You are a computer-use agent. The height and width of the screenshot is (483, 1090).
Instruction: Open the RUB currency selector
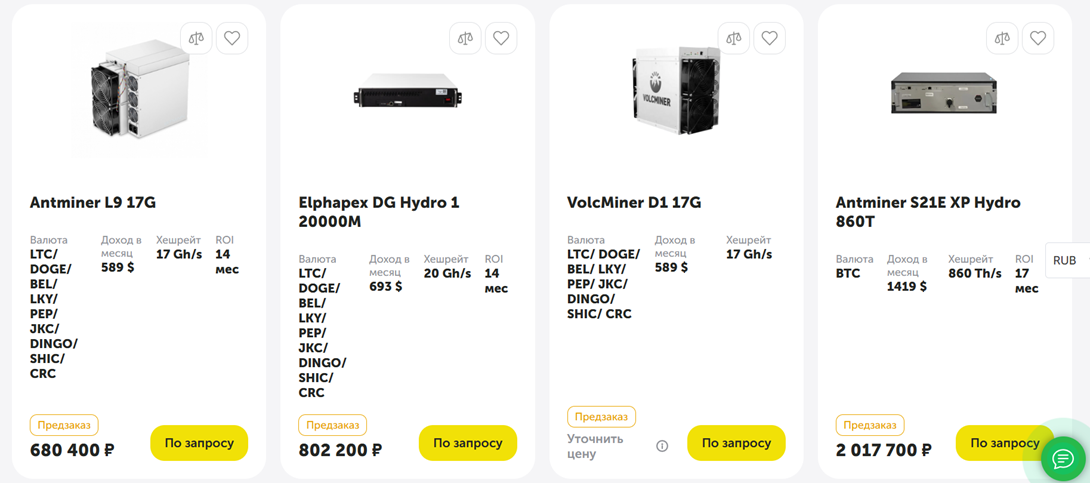(x=1066, y=260)
